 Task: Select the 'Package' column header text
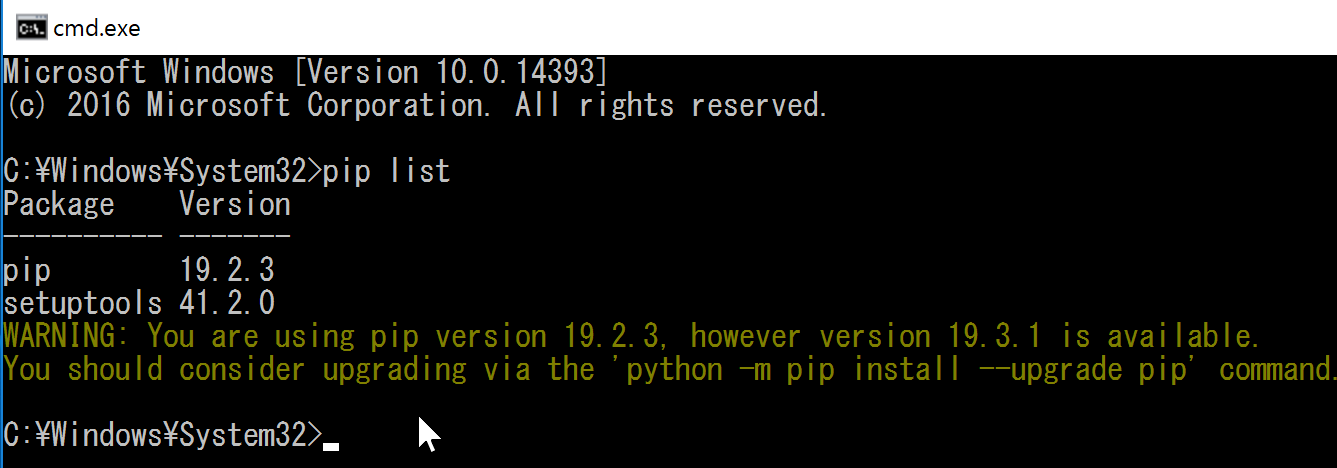(59, 205)
